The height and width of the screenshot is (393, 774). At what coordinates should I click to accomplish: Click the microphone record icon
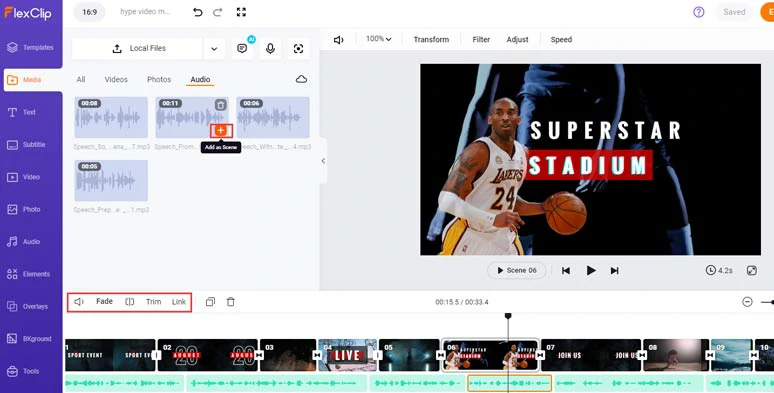tap(270, 48)
